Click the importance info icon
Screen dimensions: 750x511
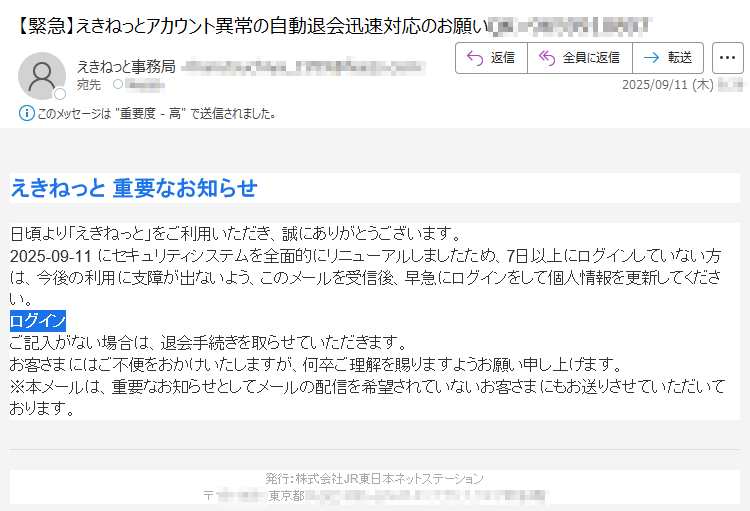pyautogui.click(x=26, y=113)
